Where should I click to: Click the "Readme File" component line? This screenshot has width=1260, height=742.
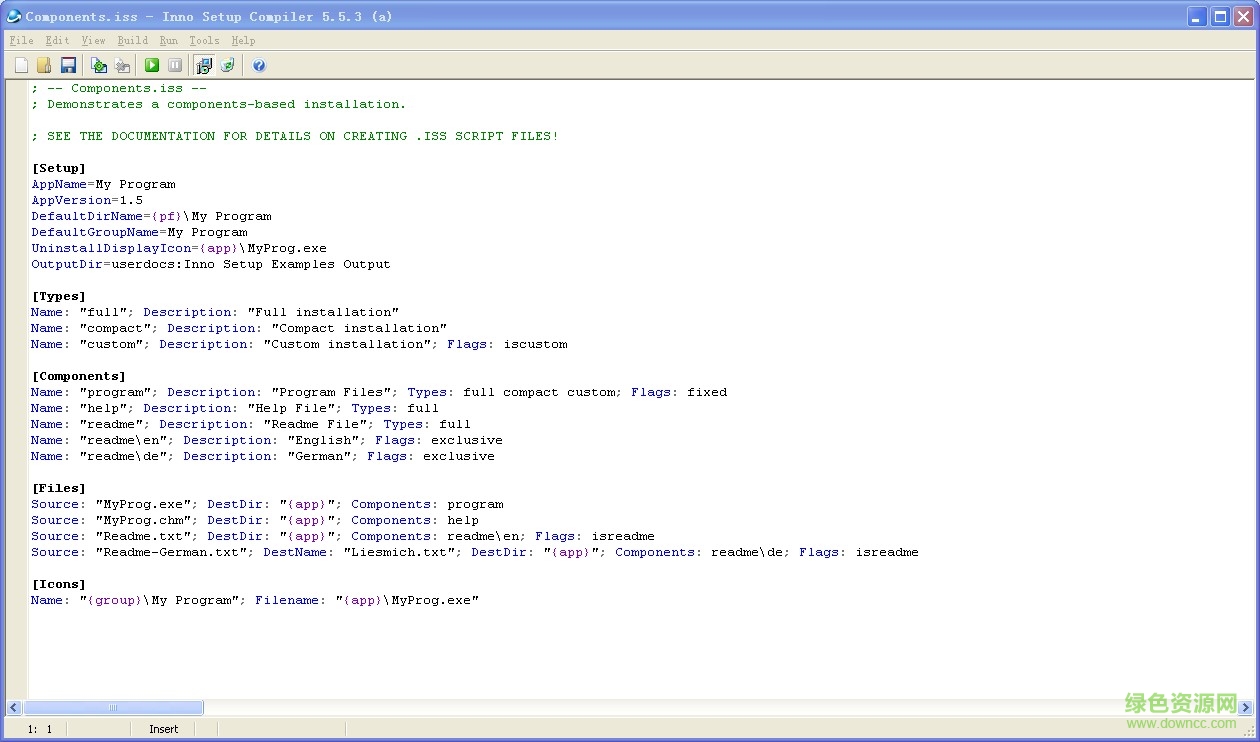coord(251,424)
